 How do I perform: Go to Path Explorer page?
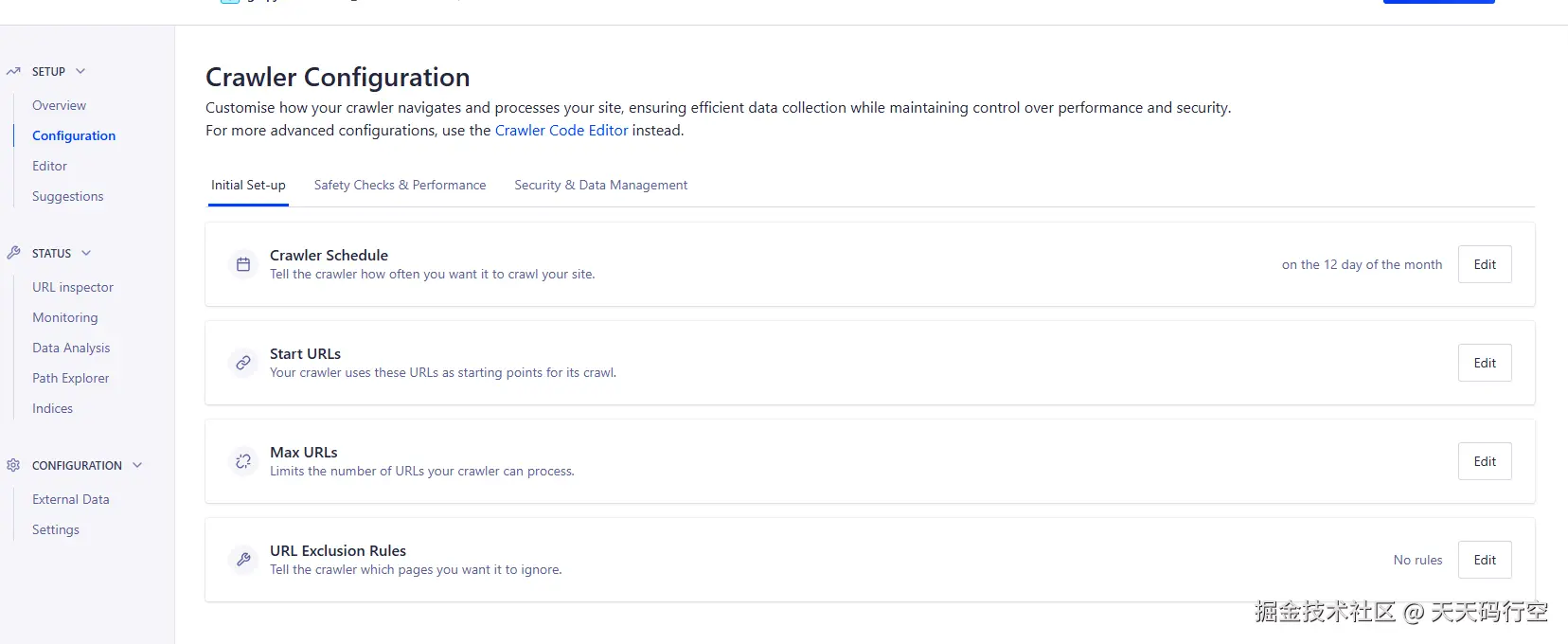click(x=71, y=378)
